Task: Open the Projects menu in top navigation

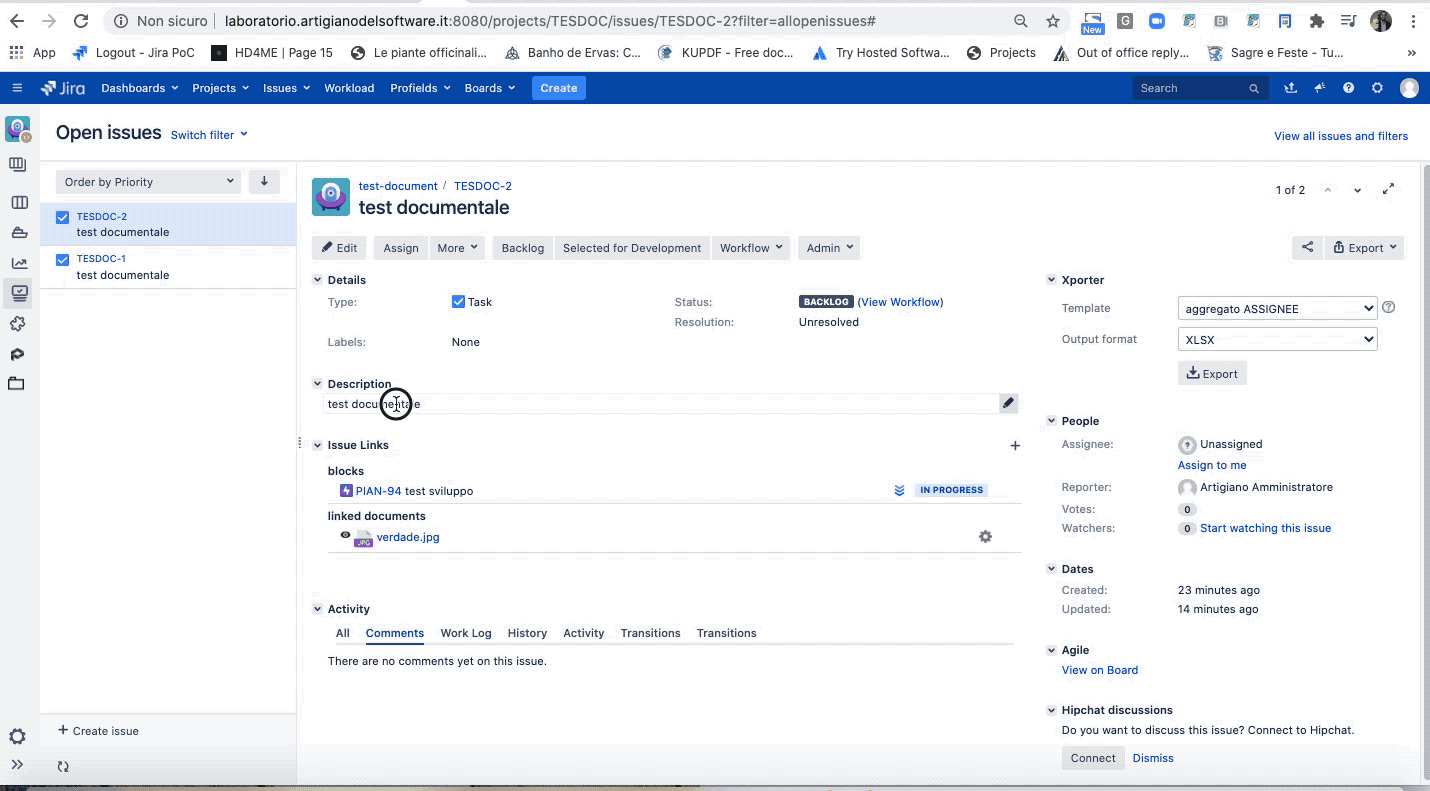Action: click(x=219, y=88)
